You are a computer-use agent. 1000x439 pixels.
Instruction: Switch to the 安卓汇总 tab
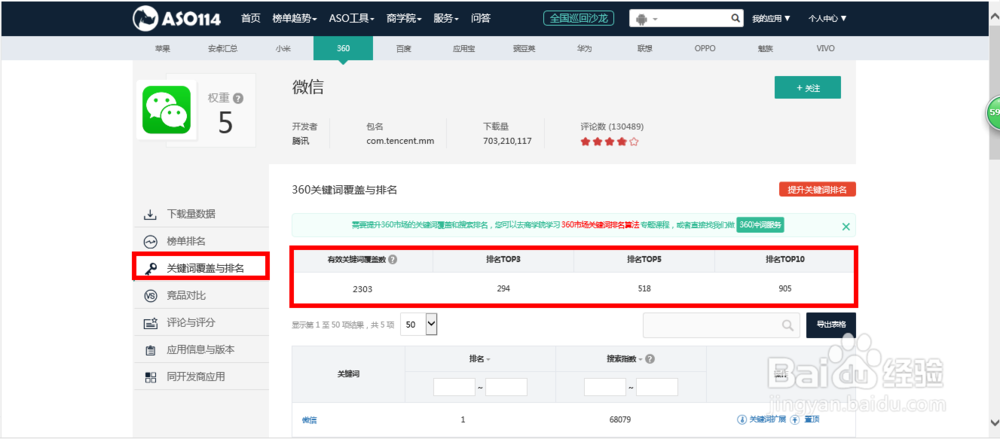click(x=223, y=48)
